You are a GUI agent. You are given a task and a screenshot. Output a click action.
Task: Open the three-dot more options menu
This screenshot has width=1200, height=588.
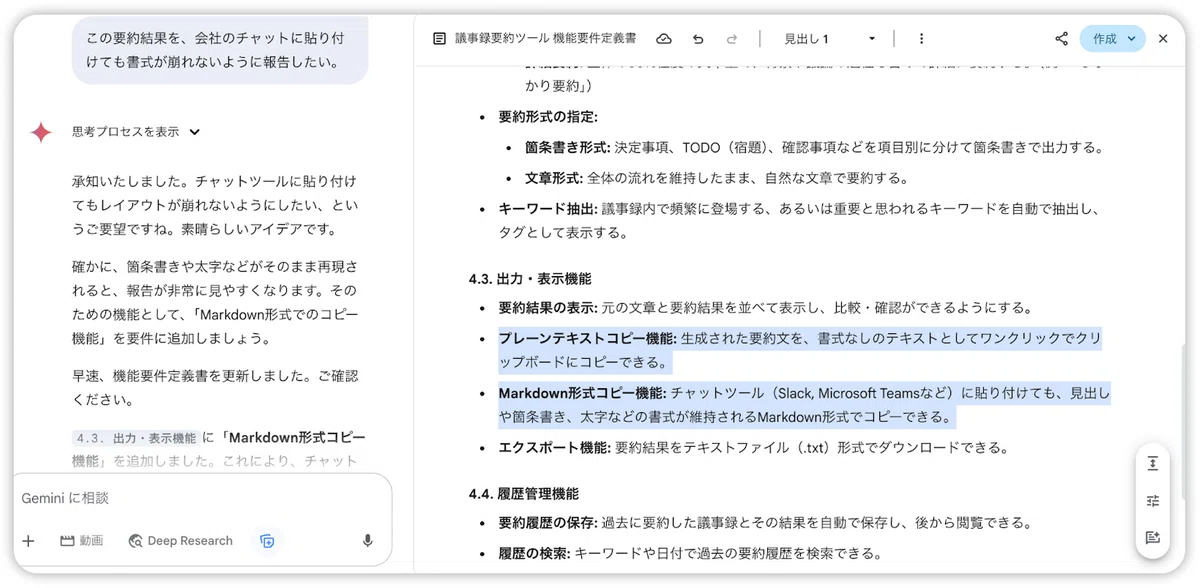click(921, 39)
